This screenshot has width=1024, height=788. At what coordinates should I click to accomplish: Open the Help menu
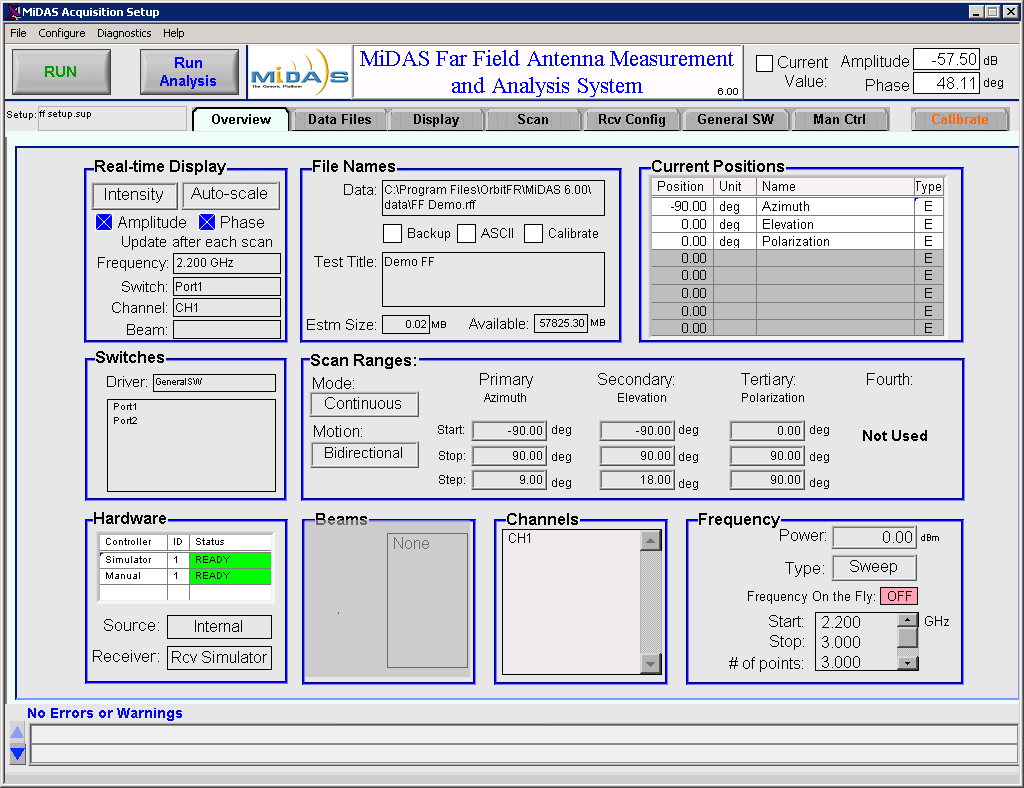click(x=174, y=33)
